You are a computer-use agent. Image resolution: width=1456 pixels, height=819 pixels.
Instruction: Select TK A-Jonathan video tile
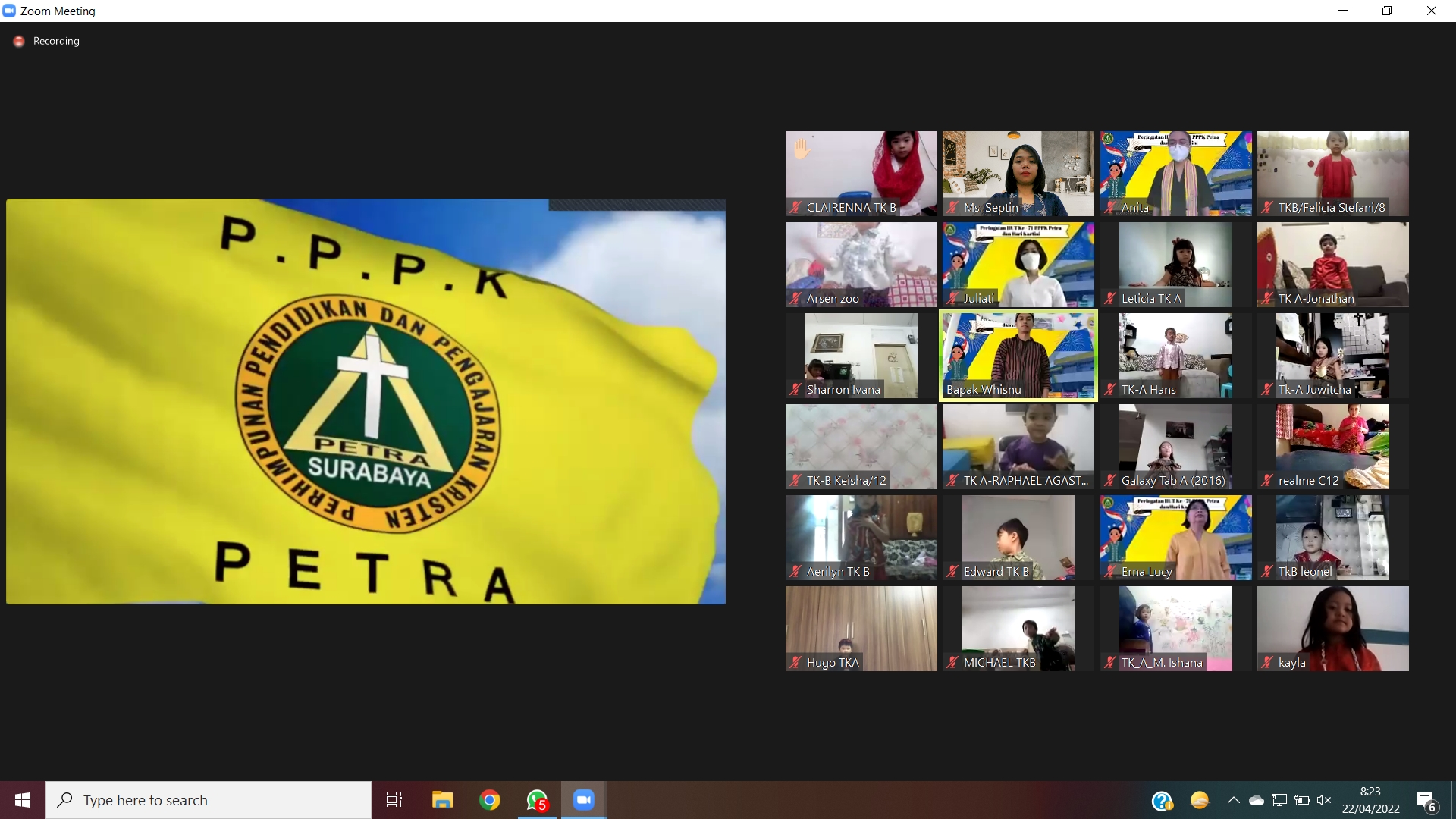(1333, 265)
